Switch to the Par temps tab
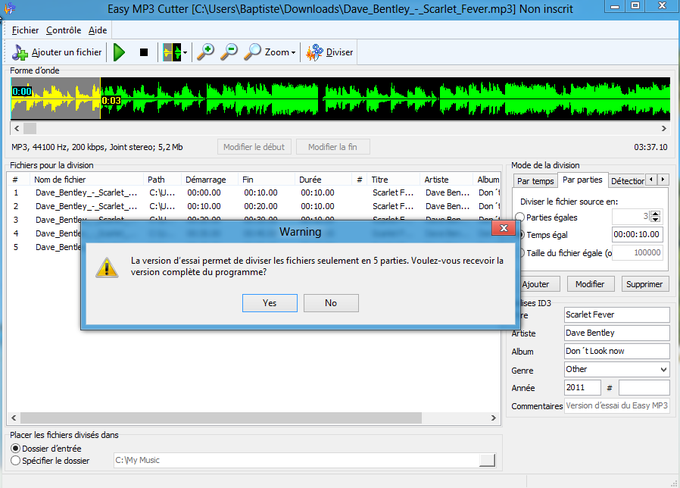The height and width of the screenshot is (488, 680). 535,181
